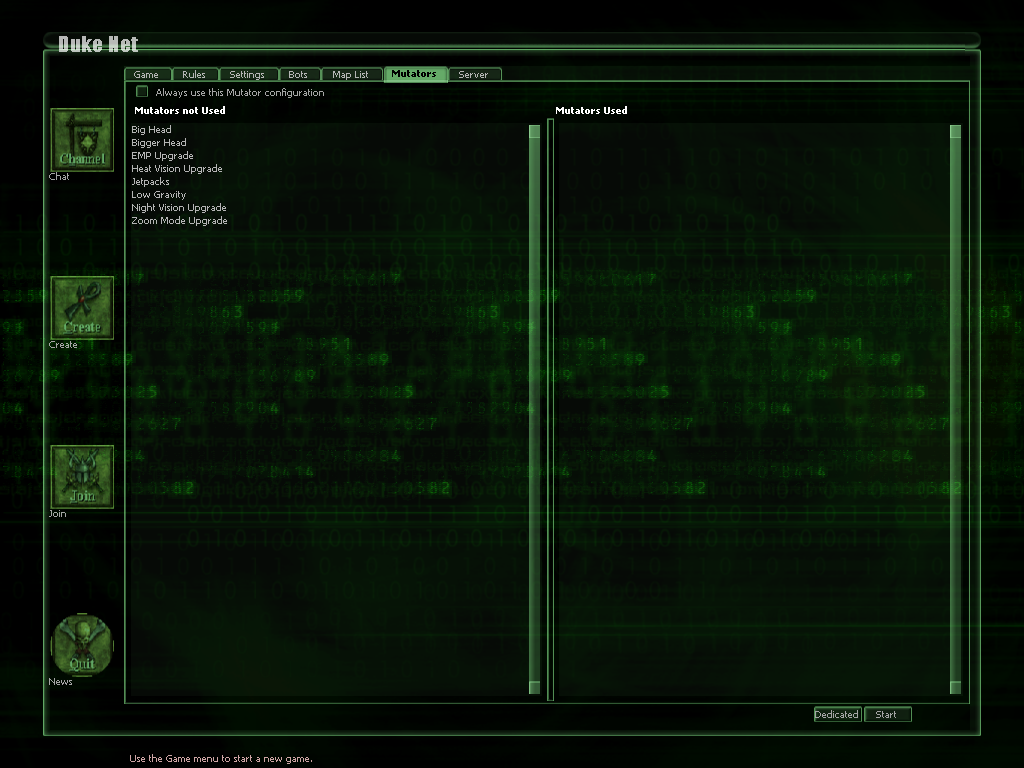The width and height of the screenshot is (1024, 768).
Task: Switch to the Game tab
Action: tap(146, 74)
